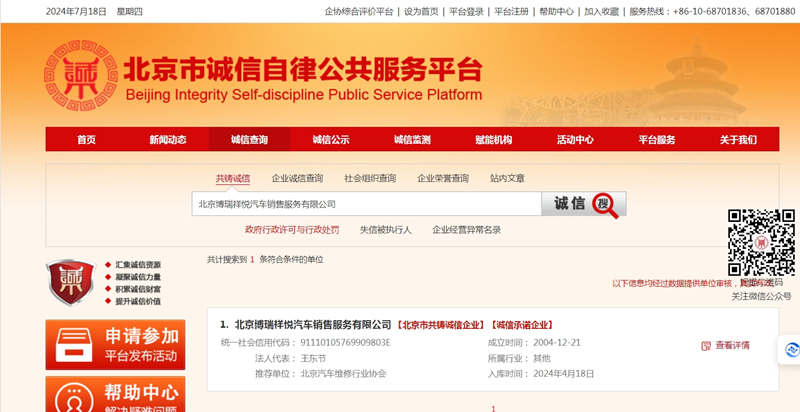Click the magnifier icon on 诚信搜 button
The image size is (800, 412).
pos(605,205)
